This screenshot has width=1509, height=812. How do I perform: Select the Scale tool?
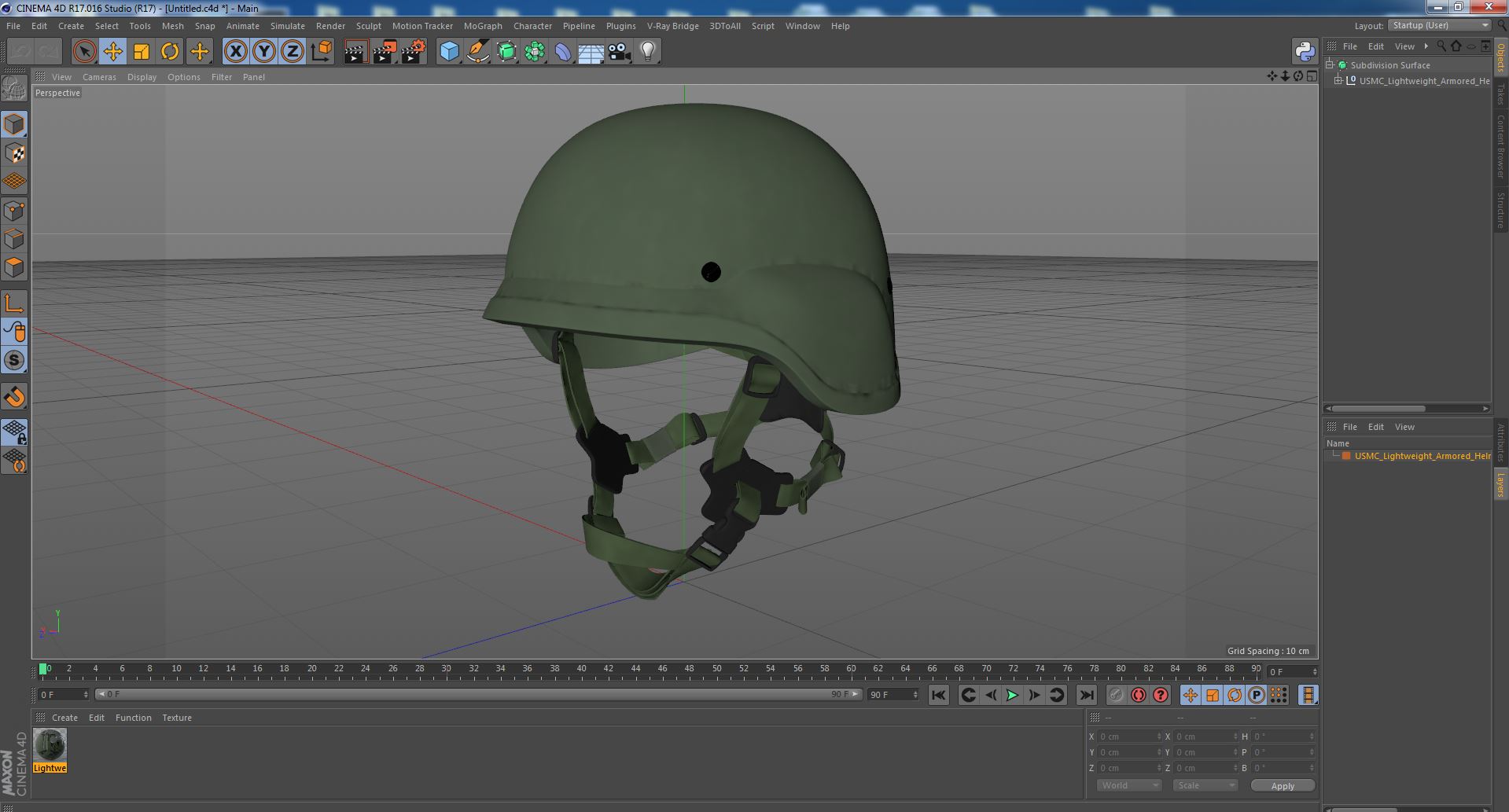coord(142,52)
